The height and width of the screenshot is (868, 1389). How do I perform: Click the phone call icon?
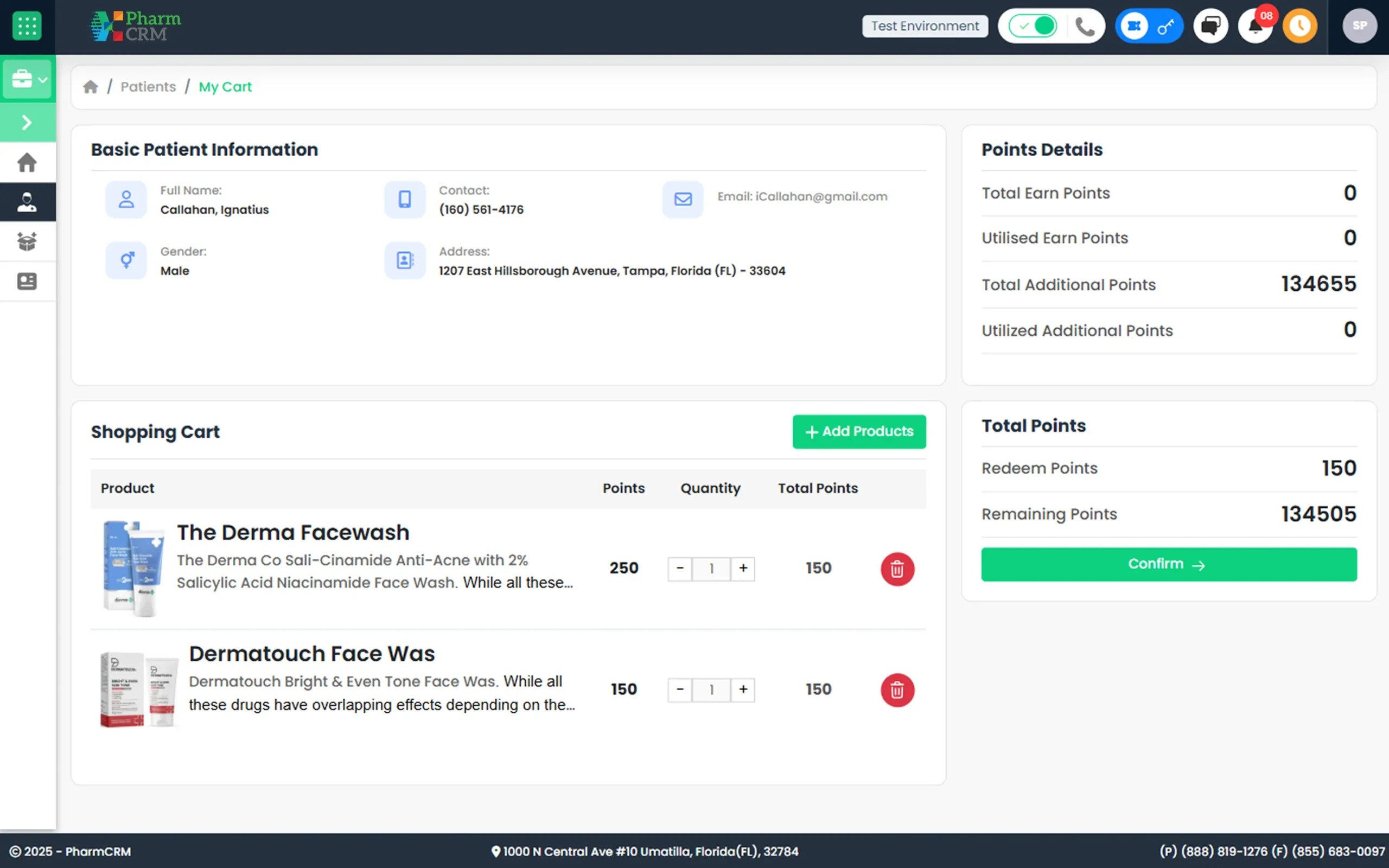coord(1085,27)
